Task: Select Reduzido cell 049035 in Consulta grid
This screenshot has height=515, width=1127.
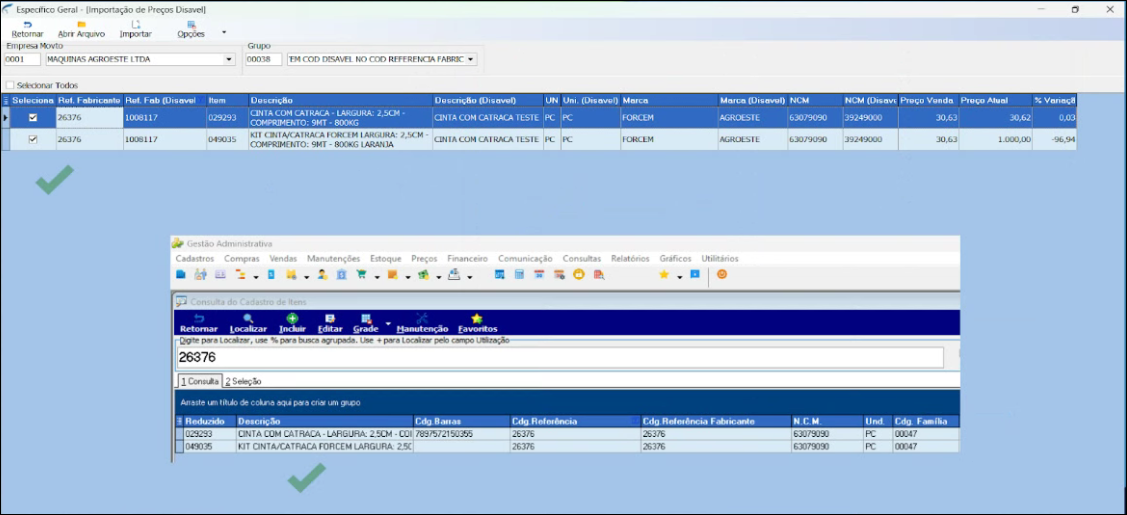Action: (x=209, y=446)
